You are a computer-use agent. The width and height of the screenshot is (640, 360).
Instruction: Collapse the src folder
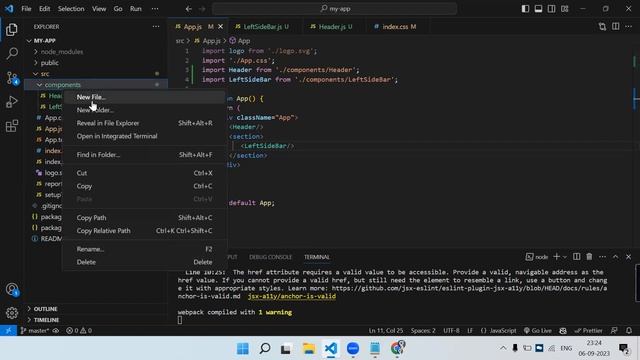pyautogui.click(x=45, y=74)
